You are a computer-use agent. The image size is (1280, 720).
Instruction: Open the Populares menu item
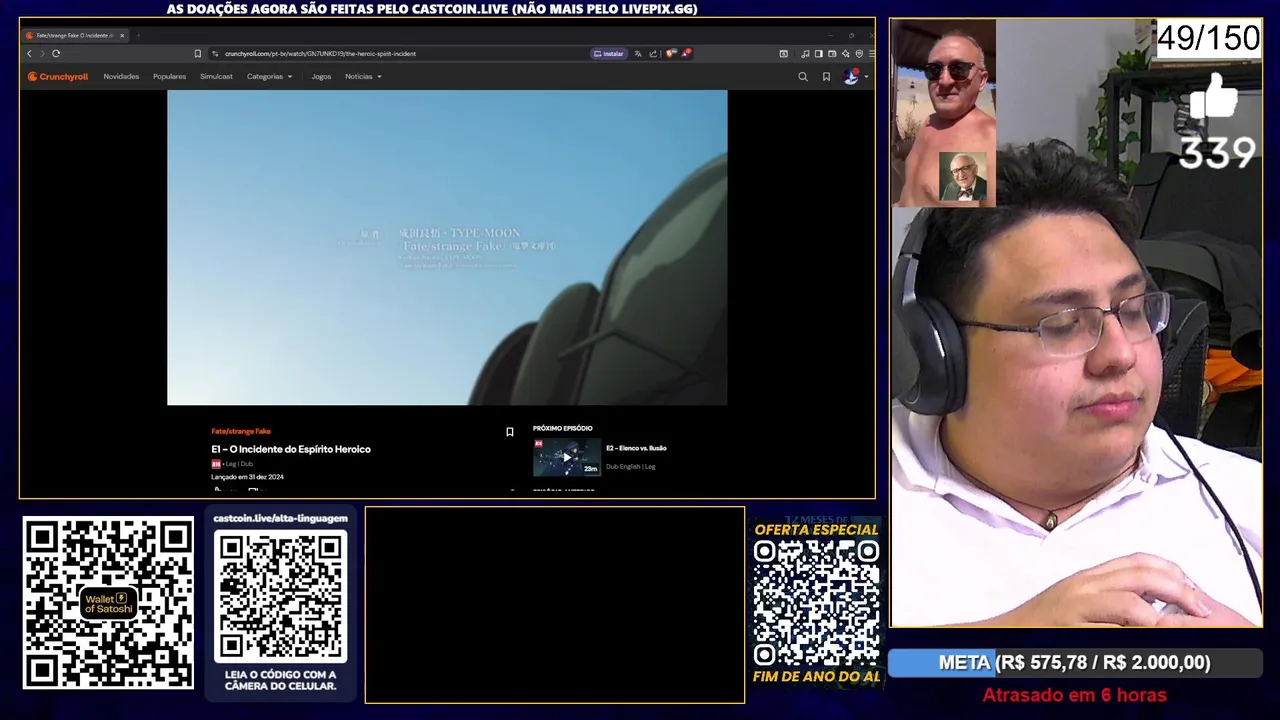[x=169, y=76]
